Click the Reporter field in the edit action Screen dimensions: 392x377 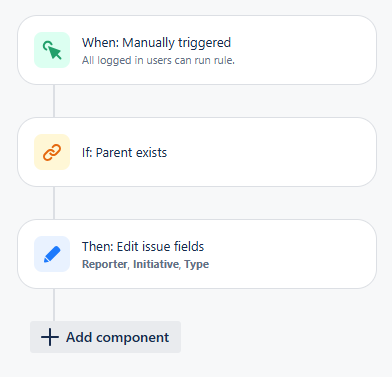click(x=105, y=264)
